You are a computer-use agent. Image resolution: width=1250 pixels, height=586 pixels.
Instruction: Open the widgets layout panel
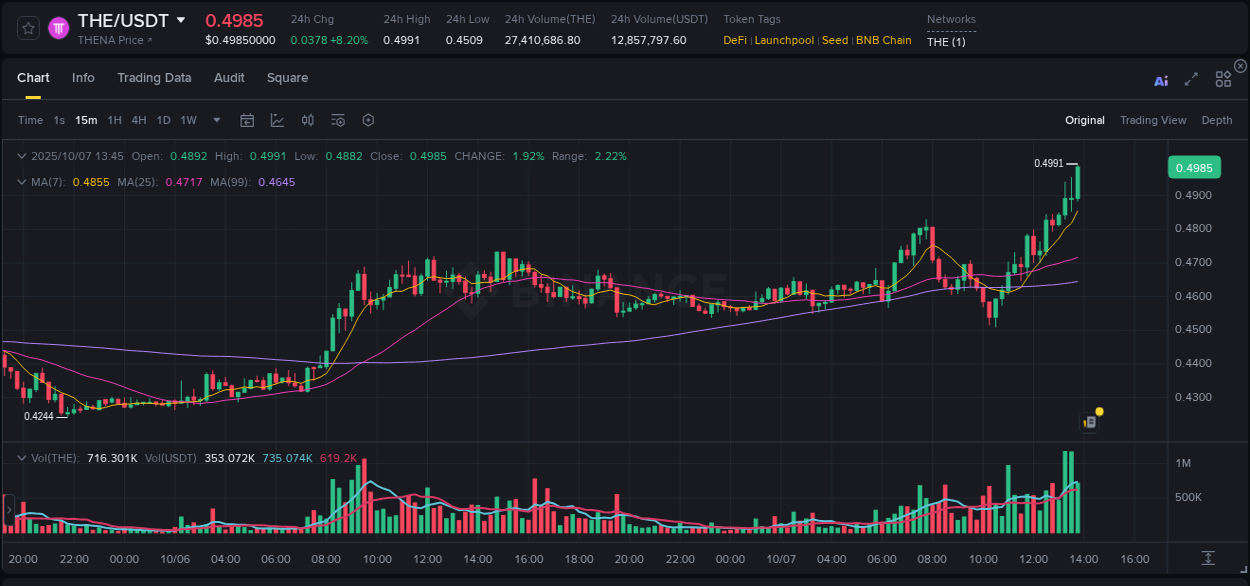click(x=1222, y=80)
